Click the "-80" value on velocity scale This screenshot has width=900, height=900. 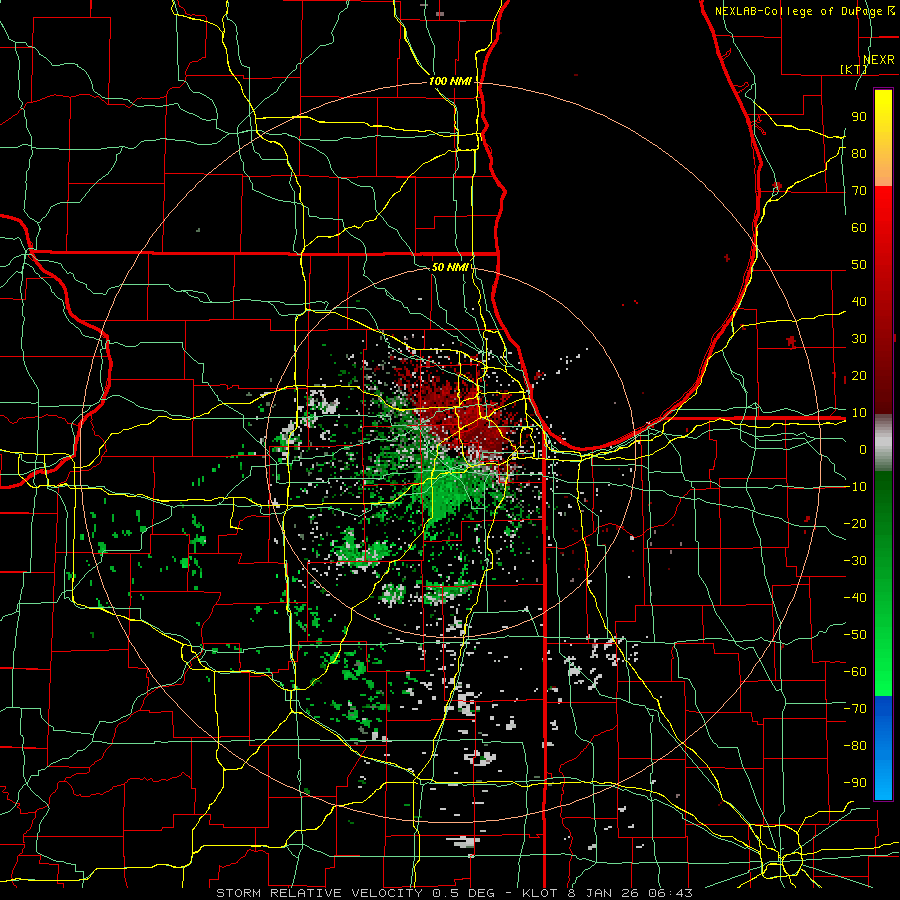coord(855,746)
